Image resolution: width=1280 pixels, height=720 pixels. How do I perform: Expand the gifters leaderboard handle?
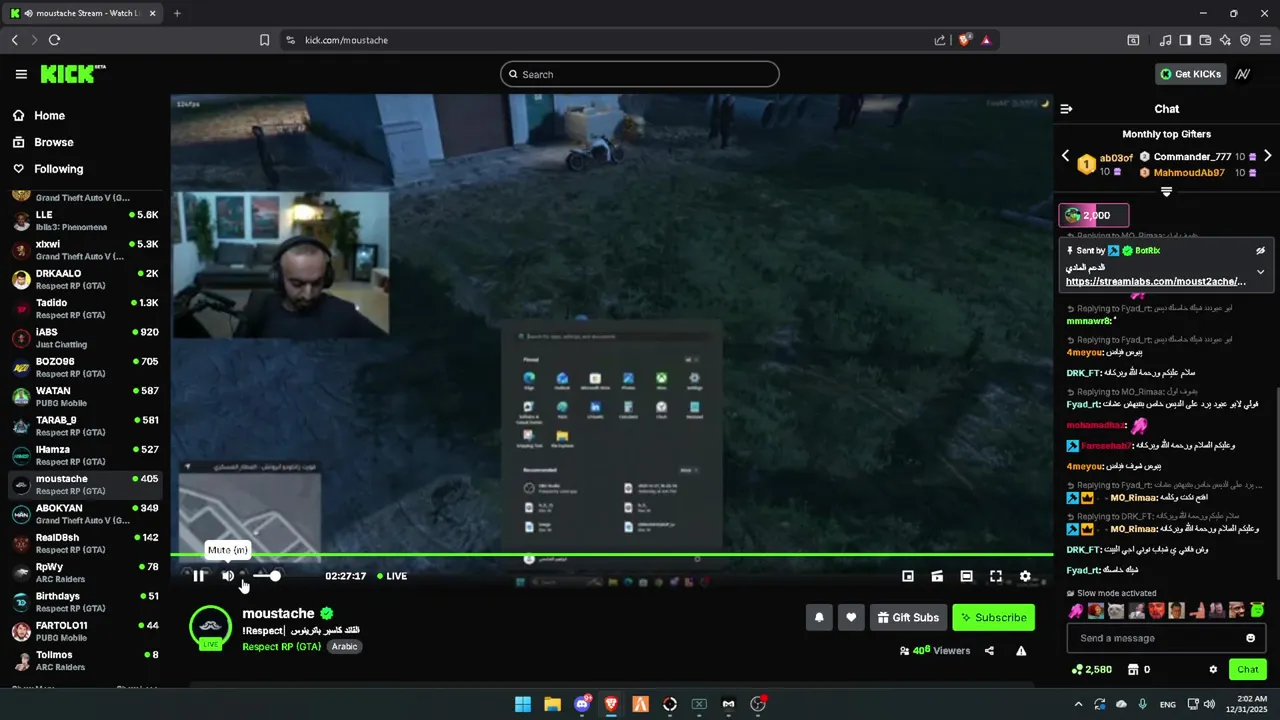(1166, 191)
